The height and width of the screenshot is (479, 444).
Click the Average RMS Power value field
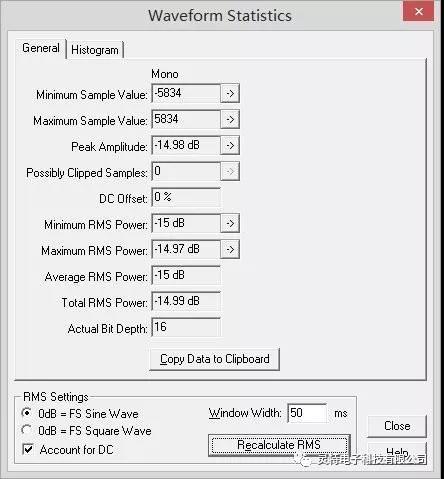coord(186,275)
